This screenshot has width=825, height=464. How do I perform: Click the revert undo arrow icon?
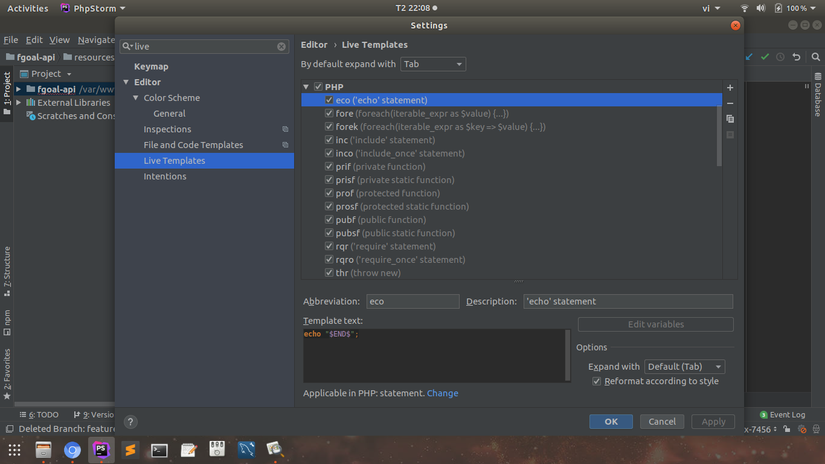[x=797, y=57]
